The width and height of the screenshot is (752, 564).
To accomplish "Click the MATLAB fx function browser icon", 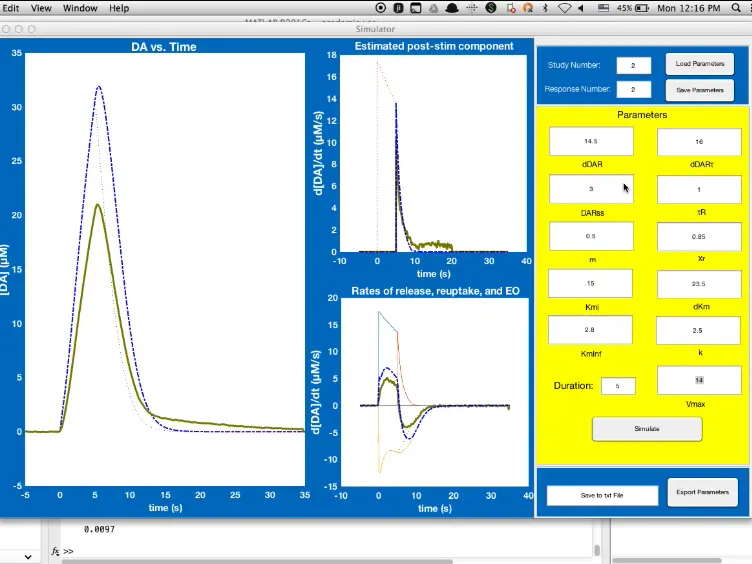I will point(55,551).
